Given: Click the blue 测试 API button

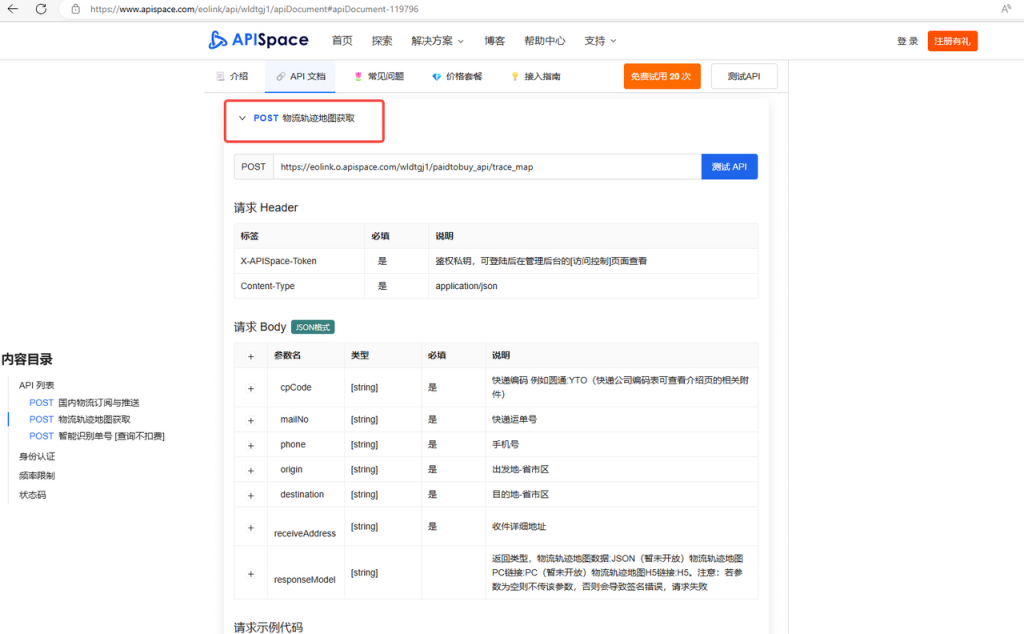Looking at the screenshot, I should tap(729, 166).
